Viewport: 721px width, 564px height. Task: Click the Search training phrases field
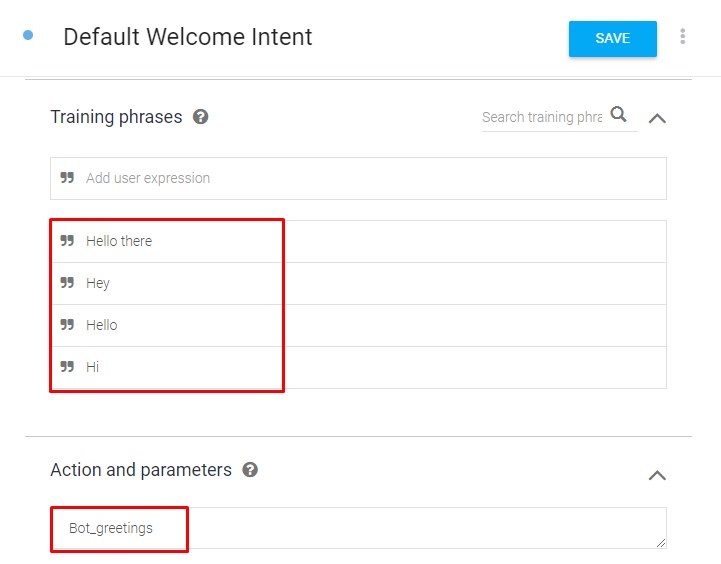click(x=541, y=117)
